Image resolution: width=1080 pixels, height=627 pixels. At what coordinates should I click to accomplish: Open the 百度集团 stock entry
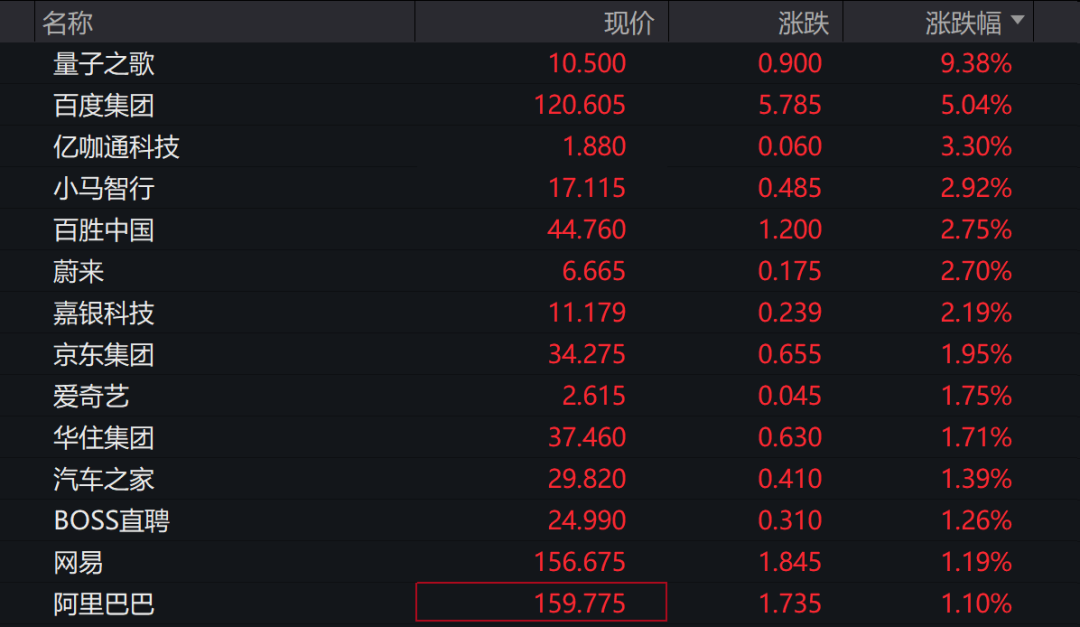pyautogui.click(x=104, y=105)
